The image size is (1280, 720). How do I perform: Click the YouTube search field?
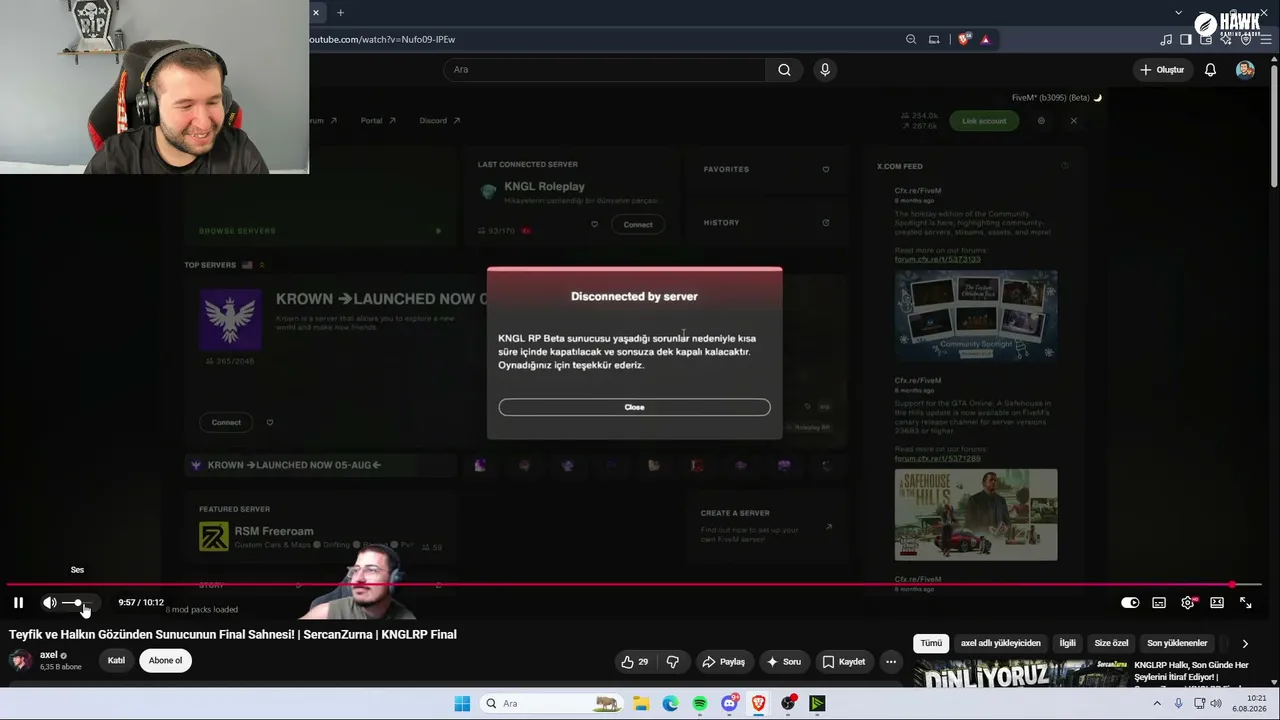[x=603, y=70]
